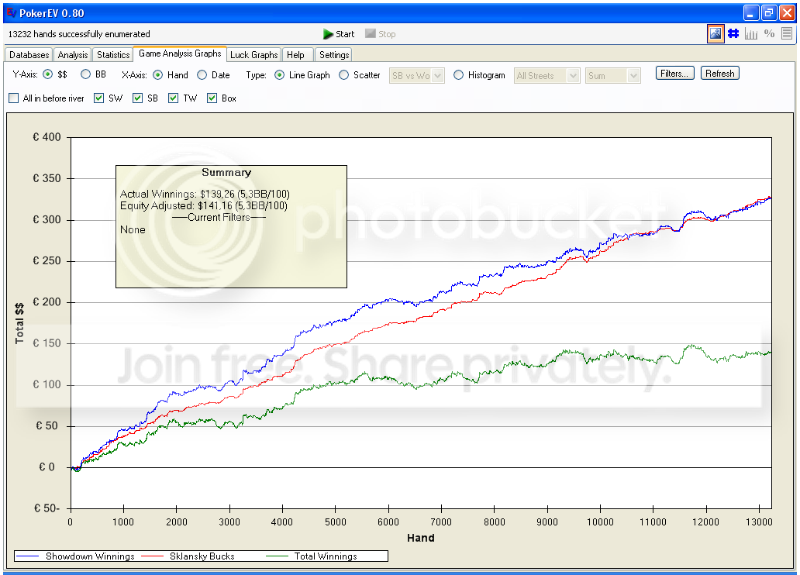Click the Equity Adjusted summary line
This screenshot has height=575, width=800.
(204, 206)
